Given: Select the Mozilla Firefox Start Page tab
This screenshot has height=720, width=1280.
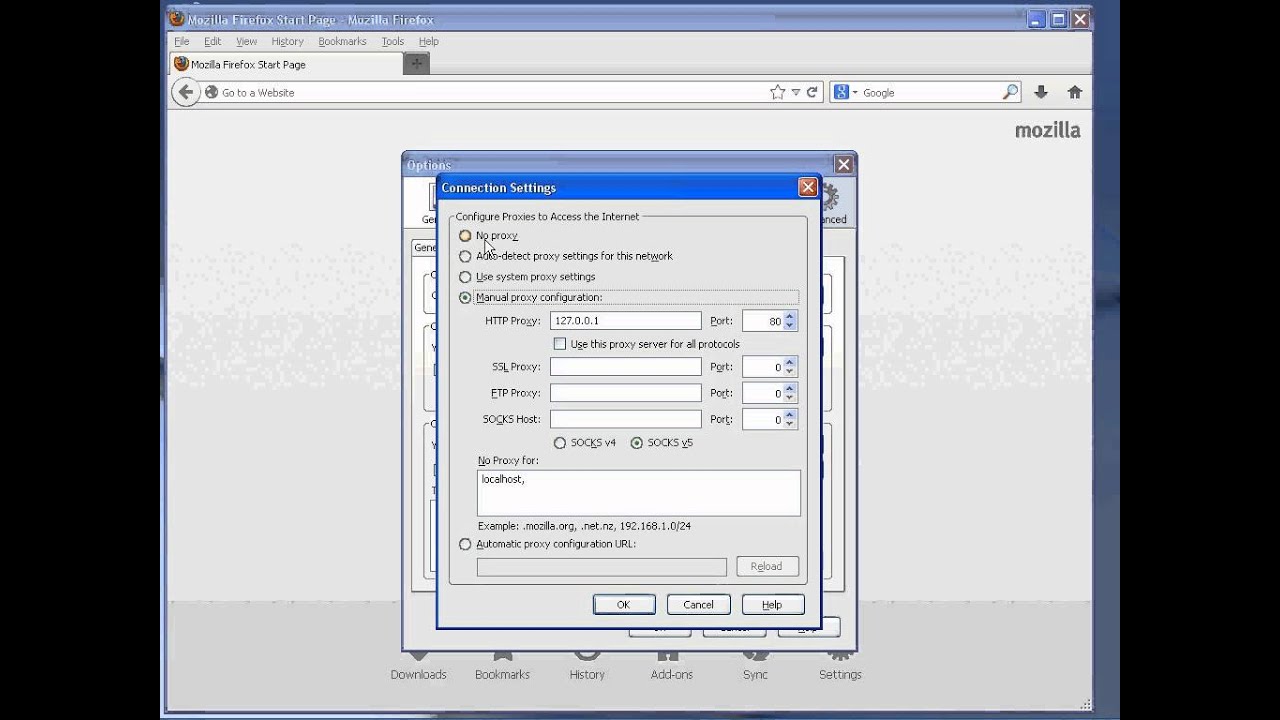Looking at the screenshot, I should tap(285, 64).
